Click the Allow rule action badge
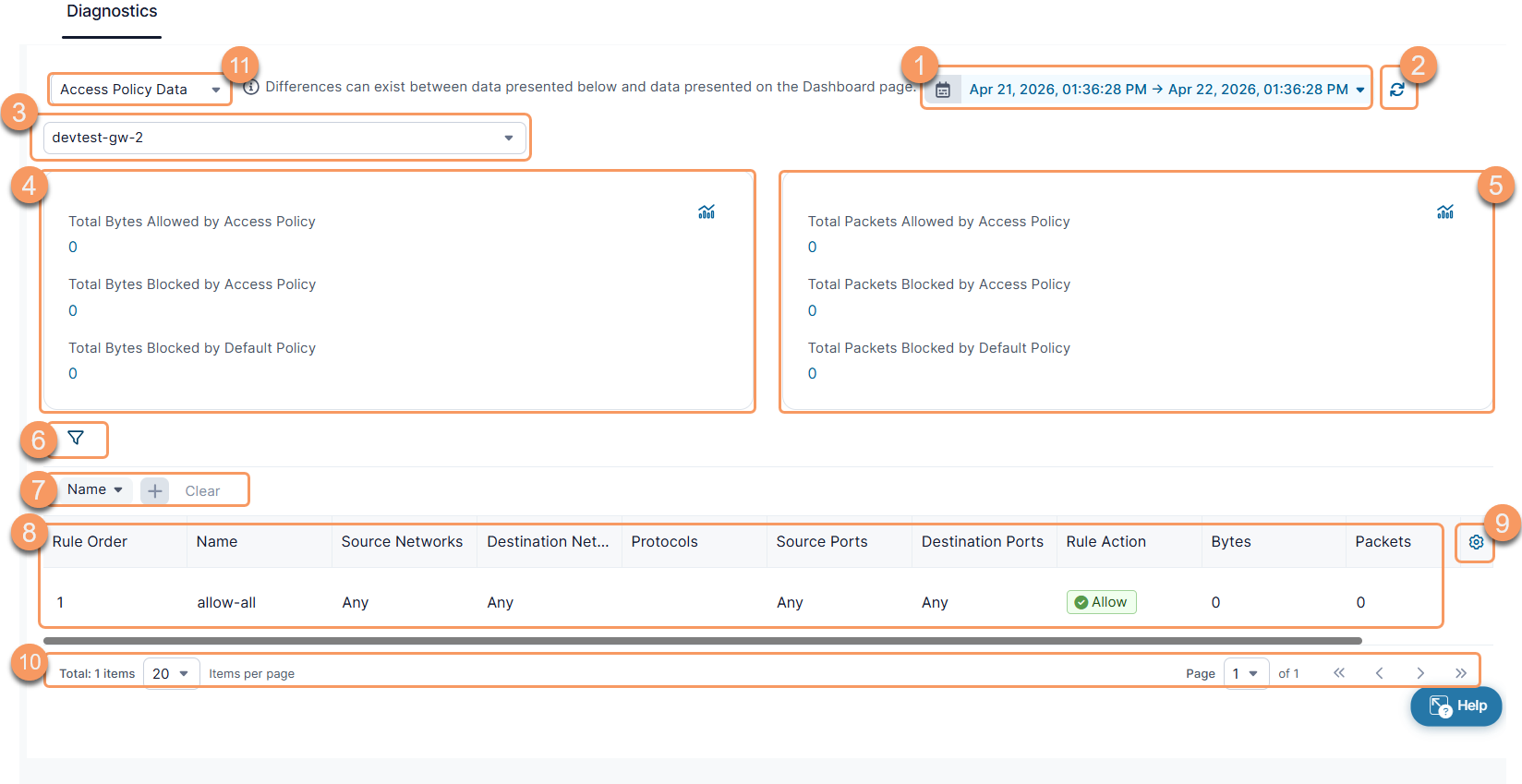 (x=1102, y=602)
